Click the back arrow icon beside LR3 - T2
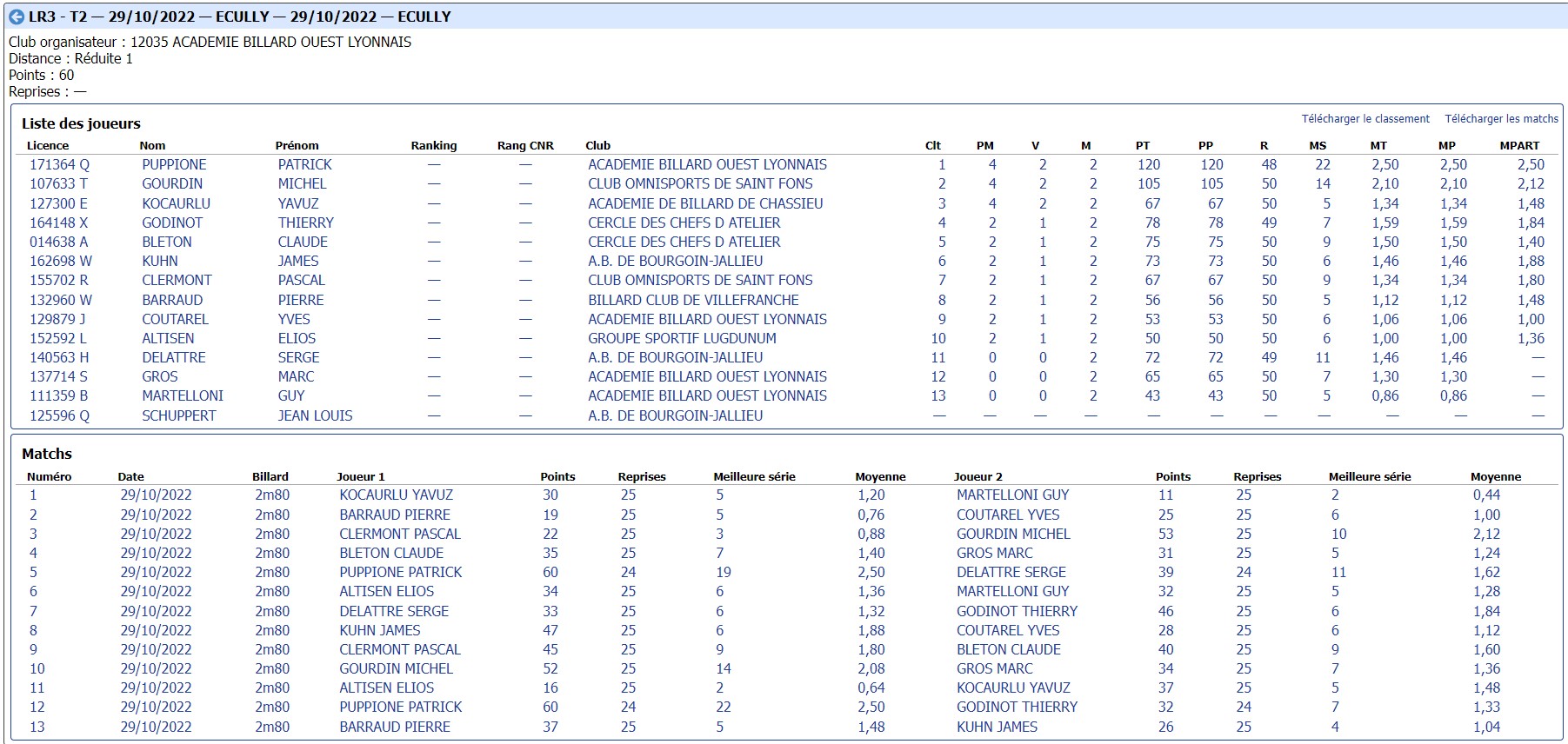The width and height of the screenshot is (1568, 744). point(16,17)
